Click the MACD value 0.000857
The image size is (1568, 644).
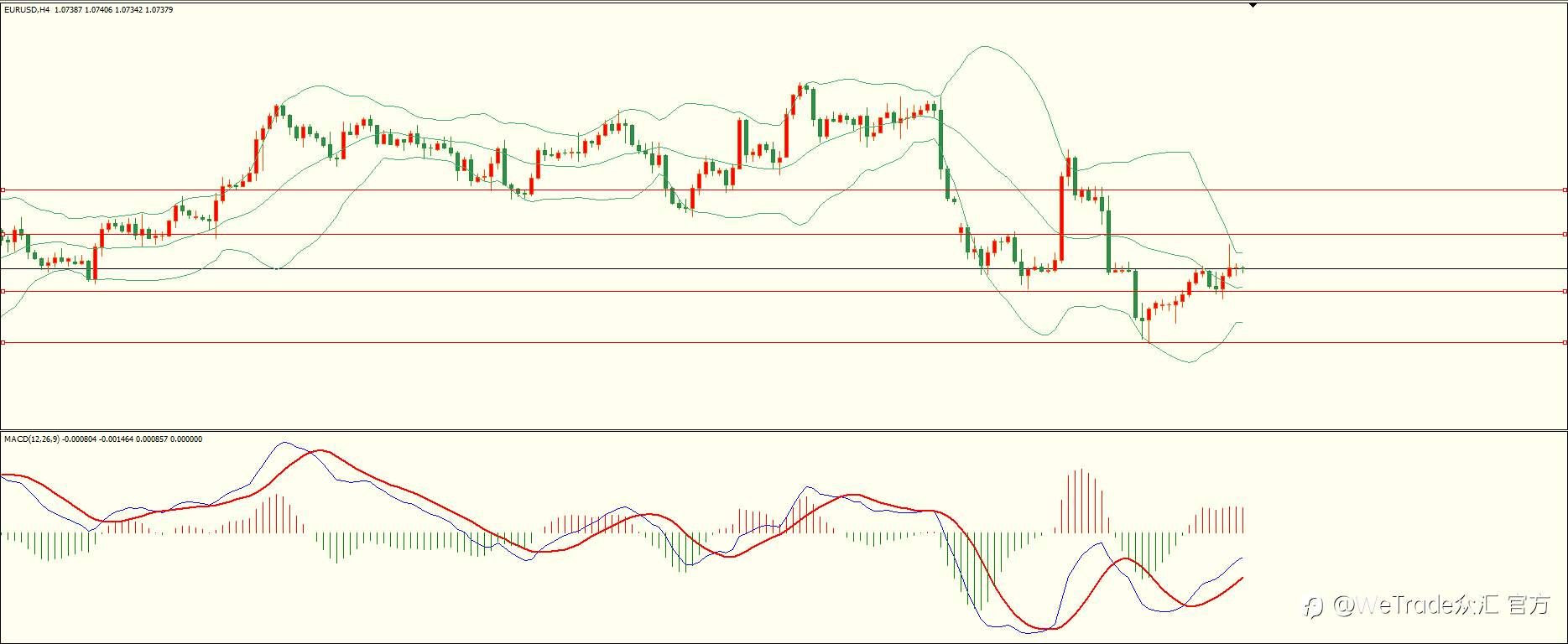click(x=152, y=439)
